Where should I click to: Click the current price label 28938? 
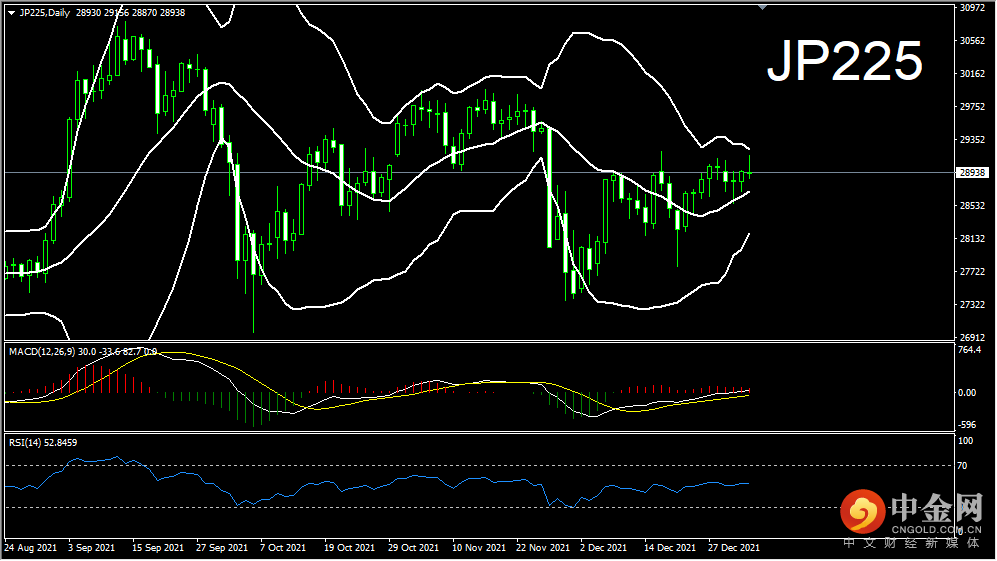tap(973, 173)
